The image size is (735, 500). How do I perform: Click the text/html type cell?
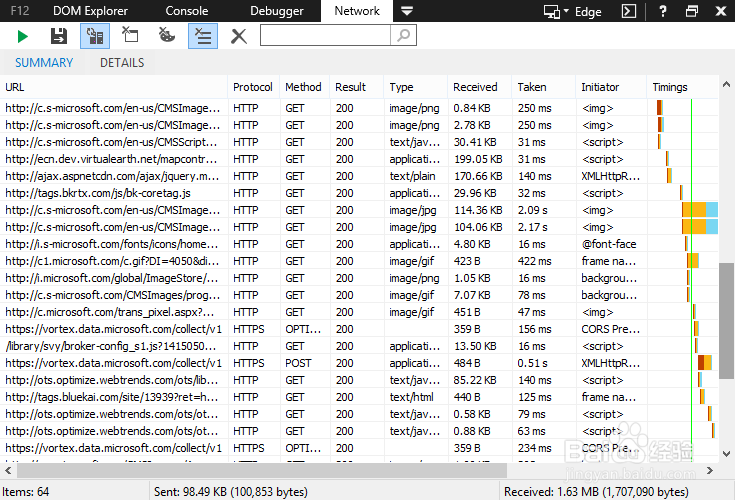click(412, 397)
